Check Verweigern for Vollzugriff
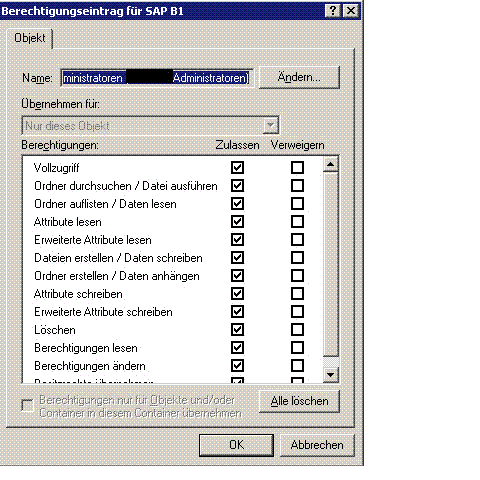Image resolution: width=480 pixels, height=480 pixels. [x=297, y=167]
